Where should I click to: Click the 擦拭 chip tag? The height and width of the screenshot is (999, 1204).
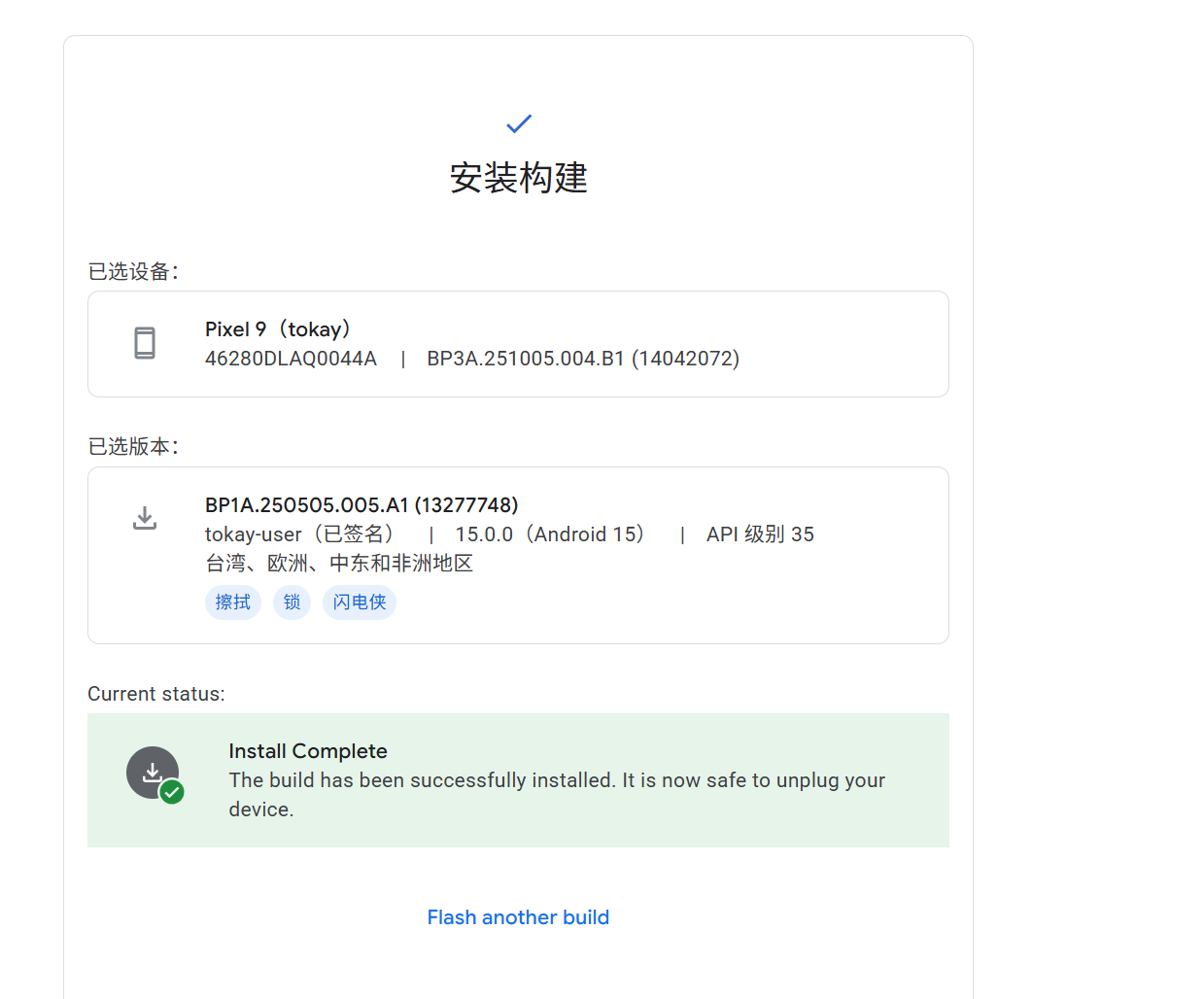233,603
